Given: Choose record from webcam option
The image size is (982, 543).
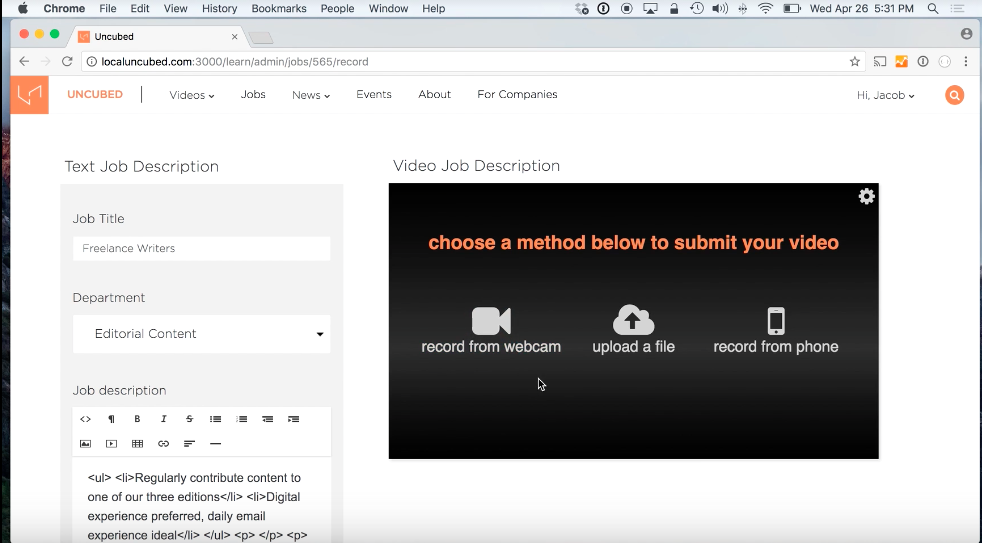Looking at the screenshot, I should 491,330.
